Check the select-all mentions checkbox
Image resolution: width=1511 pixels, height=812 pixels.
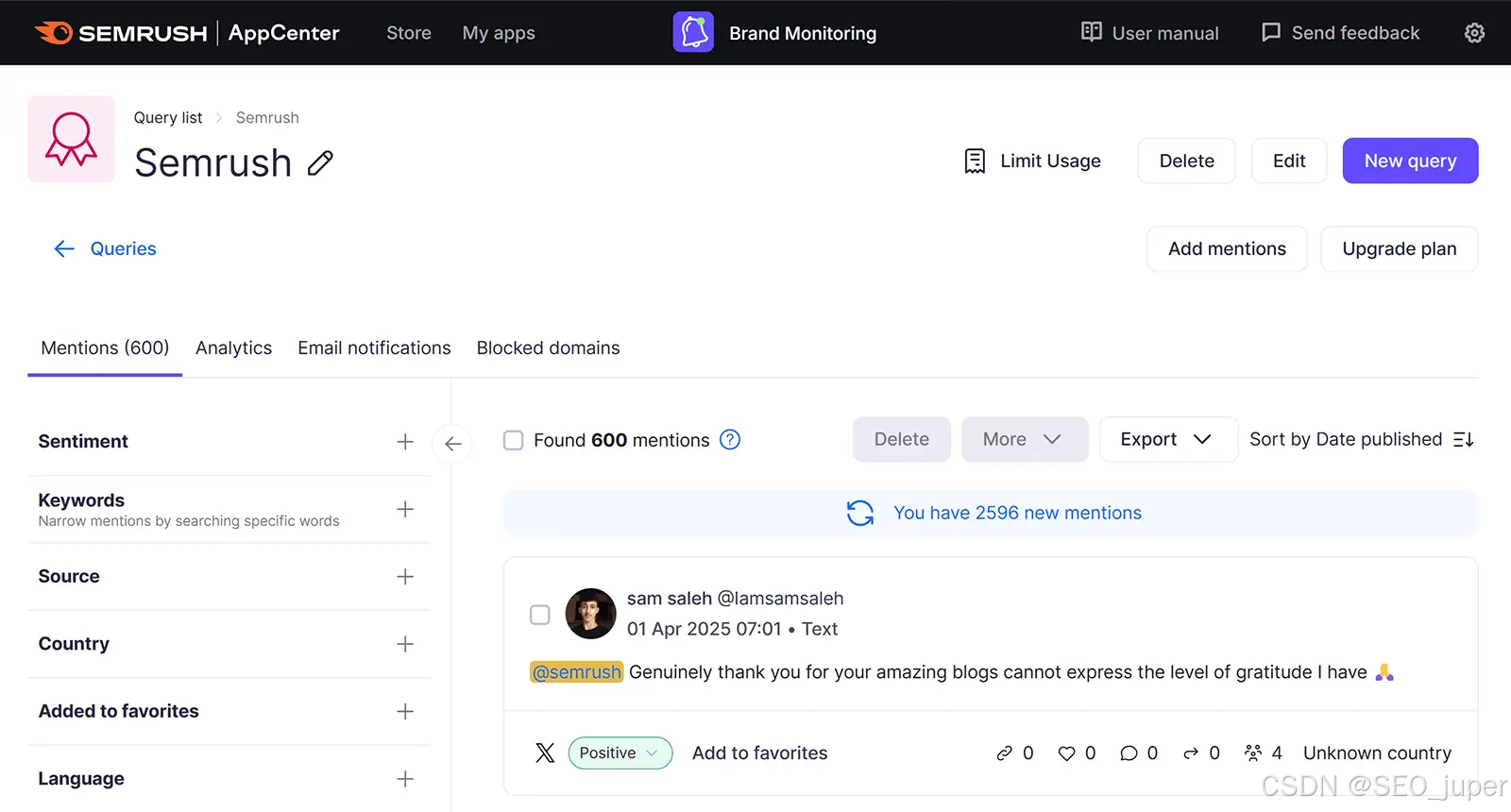click(513, 440)
